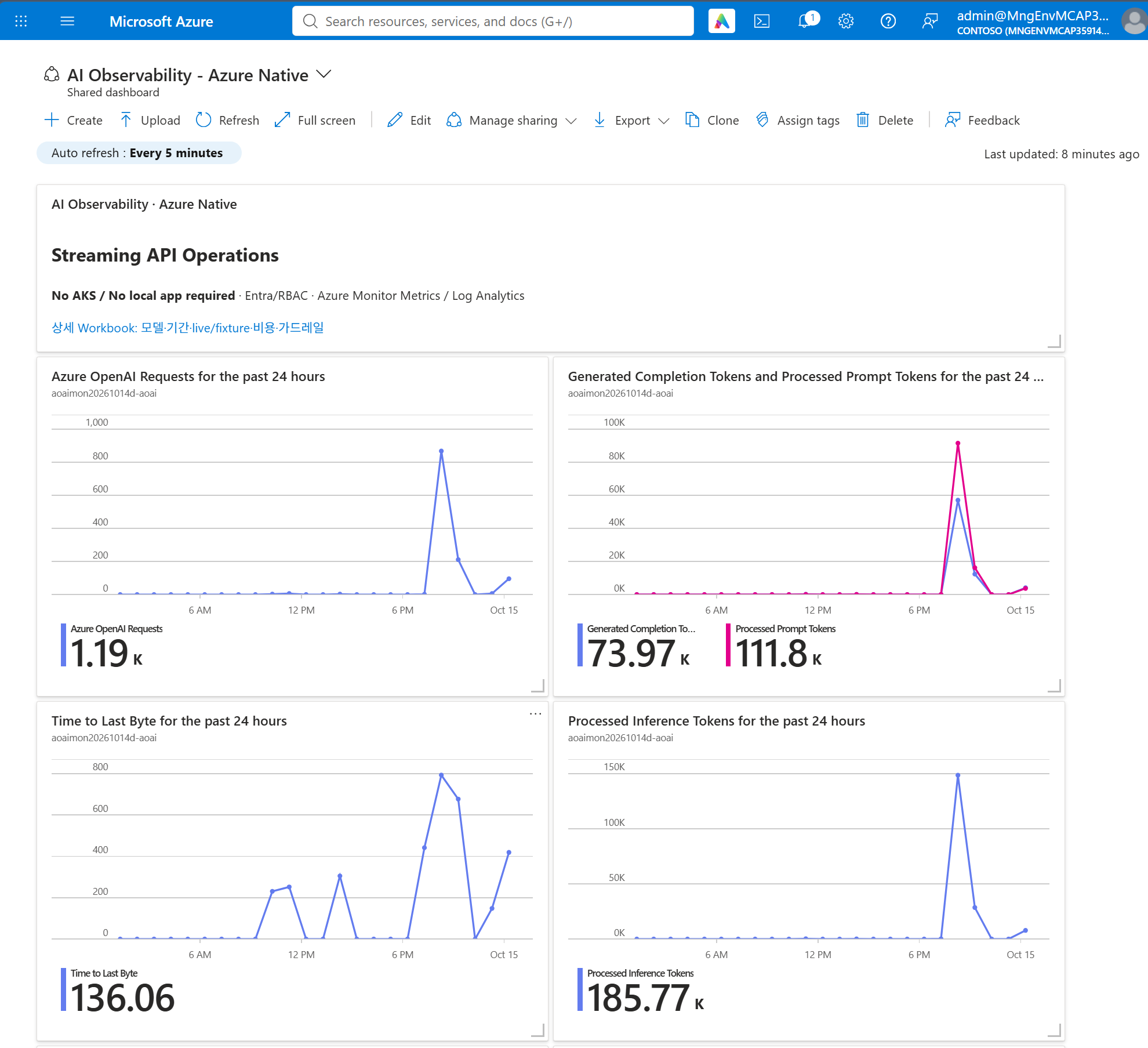Open the Time to Last Byte tile ellipsis menu

point(535,714)
